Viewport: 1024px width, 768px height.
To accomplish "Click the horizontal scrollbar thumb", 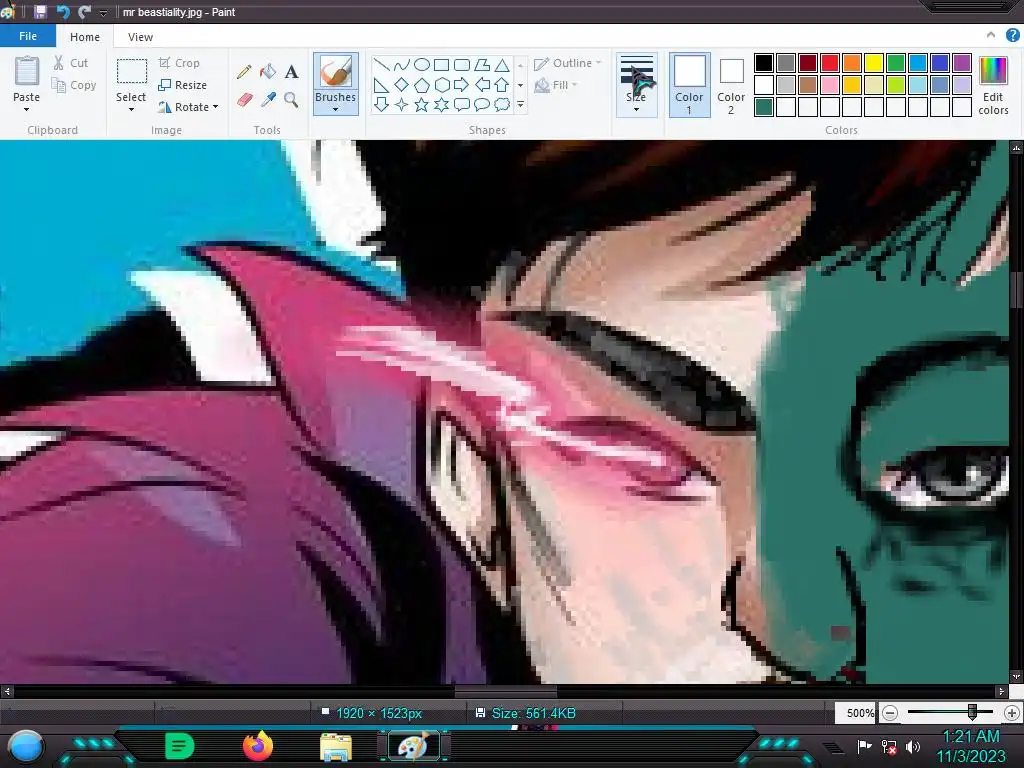I will pyautogui.click(x=505, y=691).
